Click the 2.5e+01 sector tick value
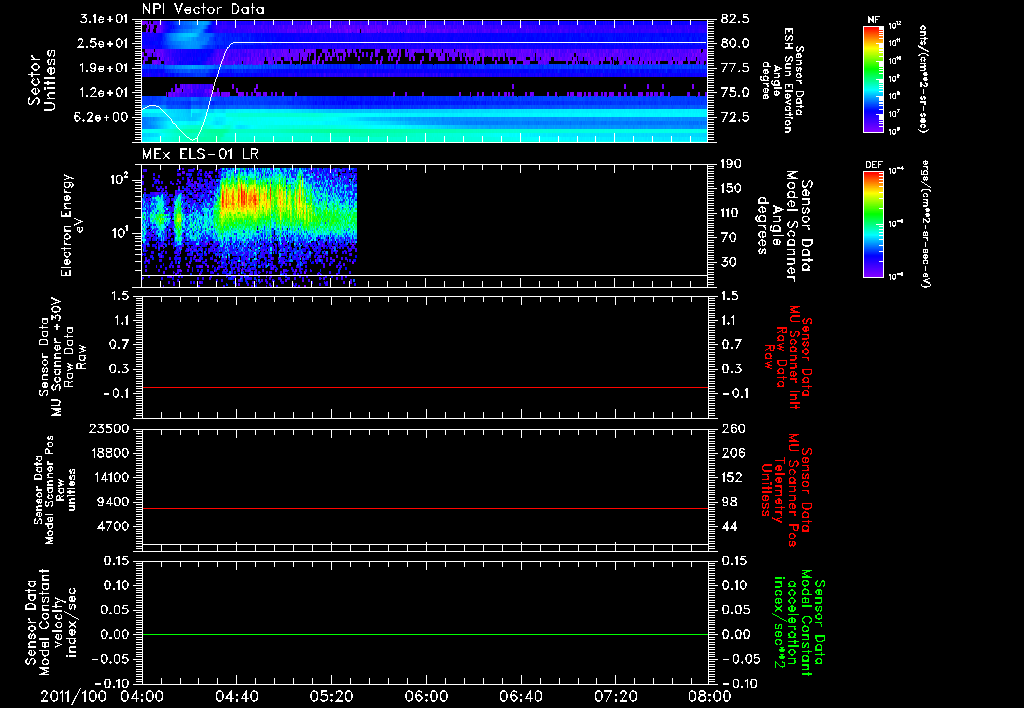Screen dimensions: 1024x708 pos(104,43)
